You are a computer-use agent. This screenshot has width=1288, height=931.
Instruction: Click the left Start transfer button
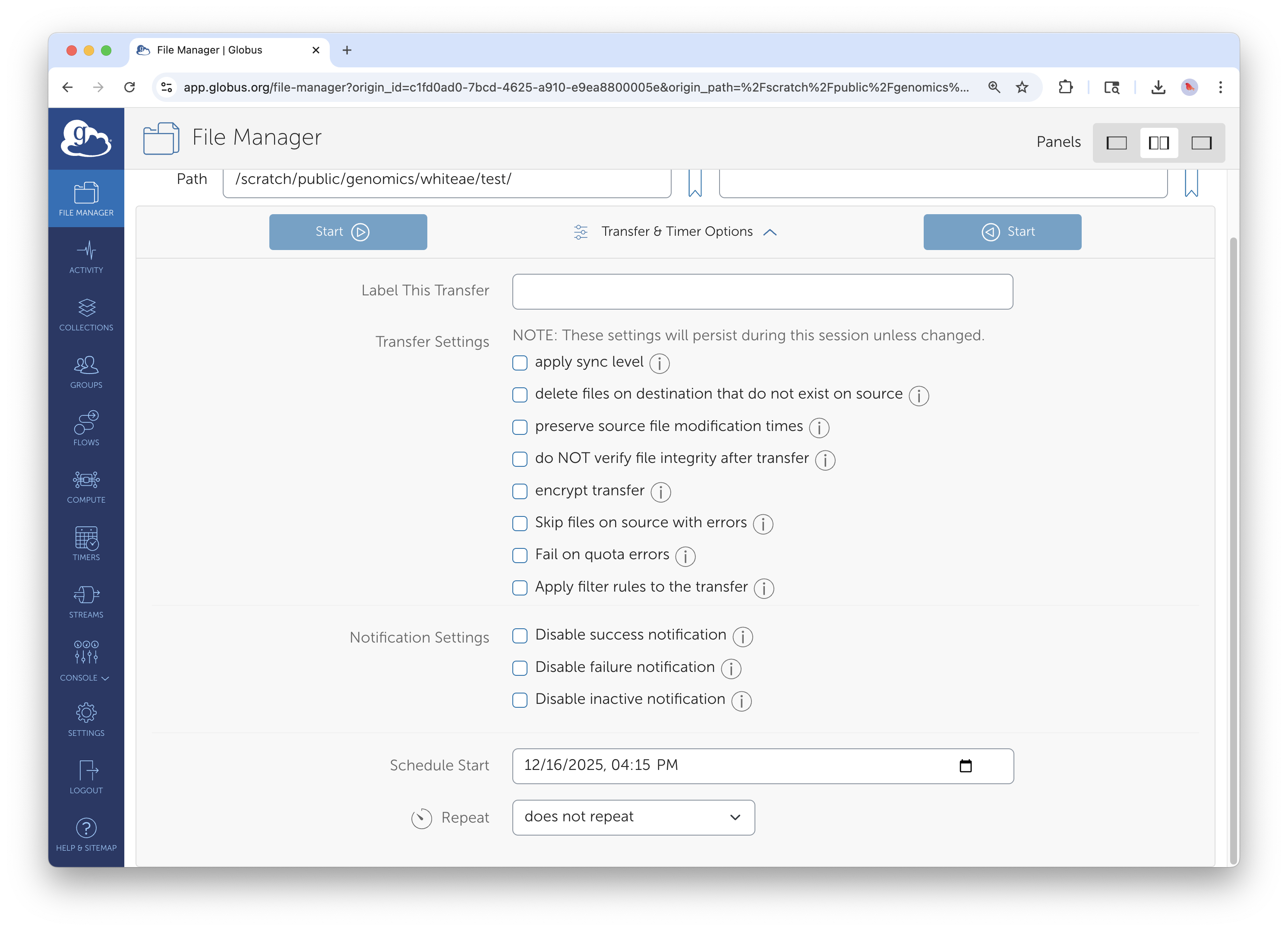347,232
